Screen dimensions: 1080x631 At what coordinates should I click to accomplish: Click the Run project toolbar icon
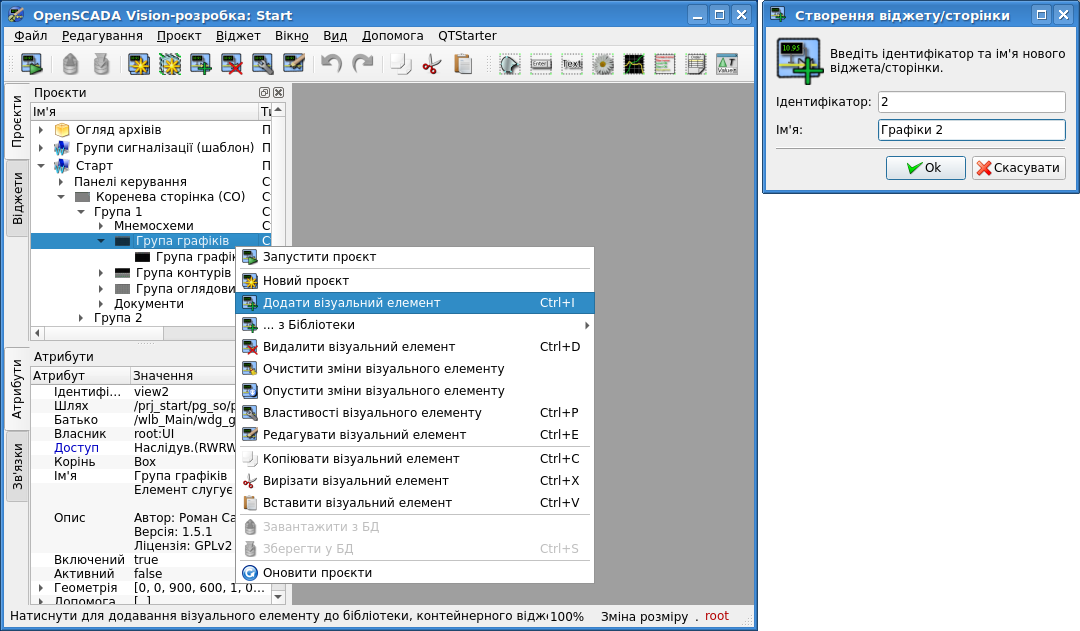point(31,65)
